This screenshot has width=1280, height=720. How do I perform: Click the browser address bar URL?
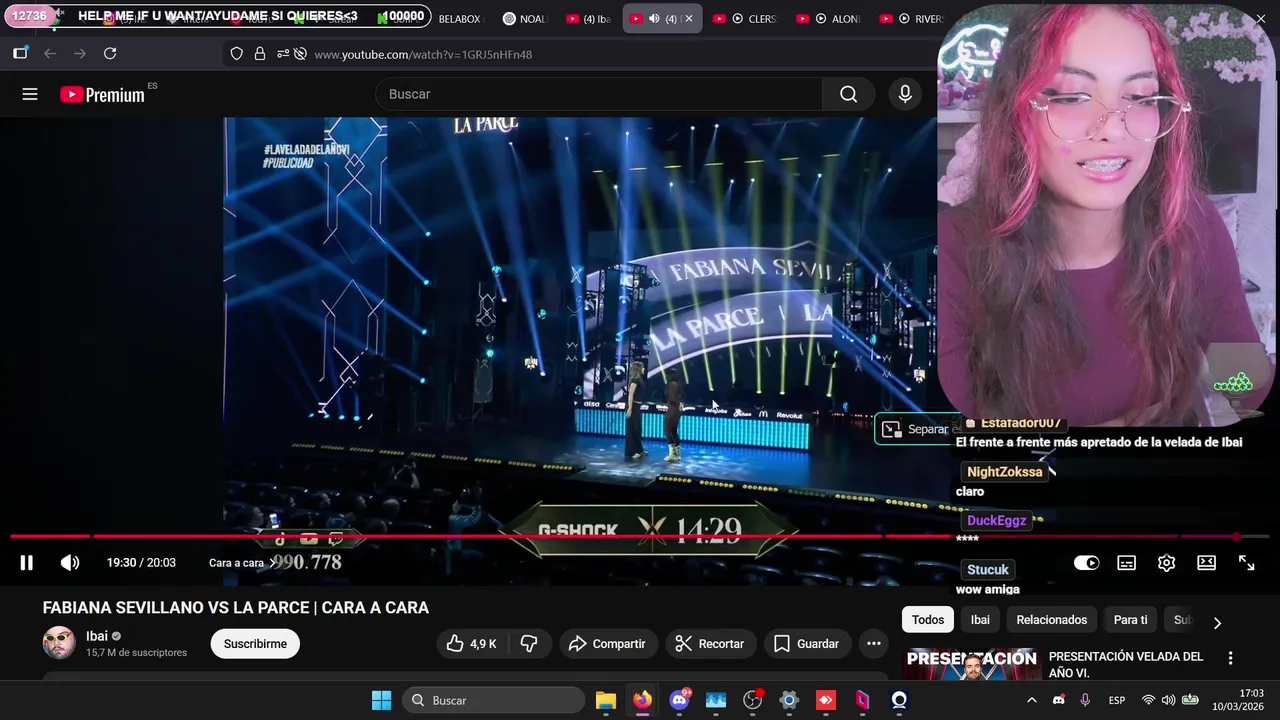click(x=423, y=54)
